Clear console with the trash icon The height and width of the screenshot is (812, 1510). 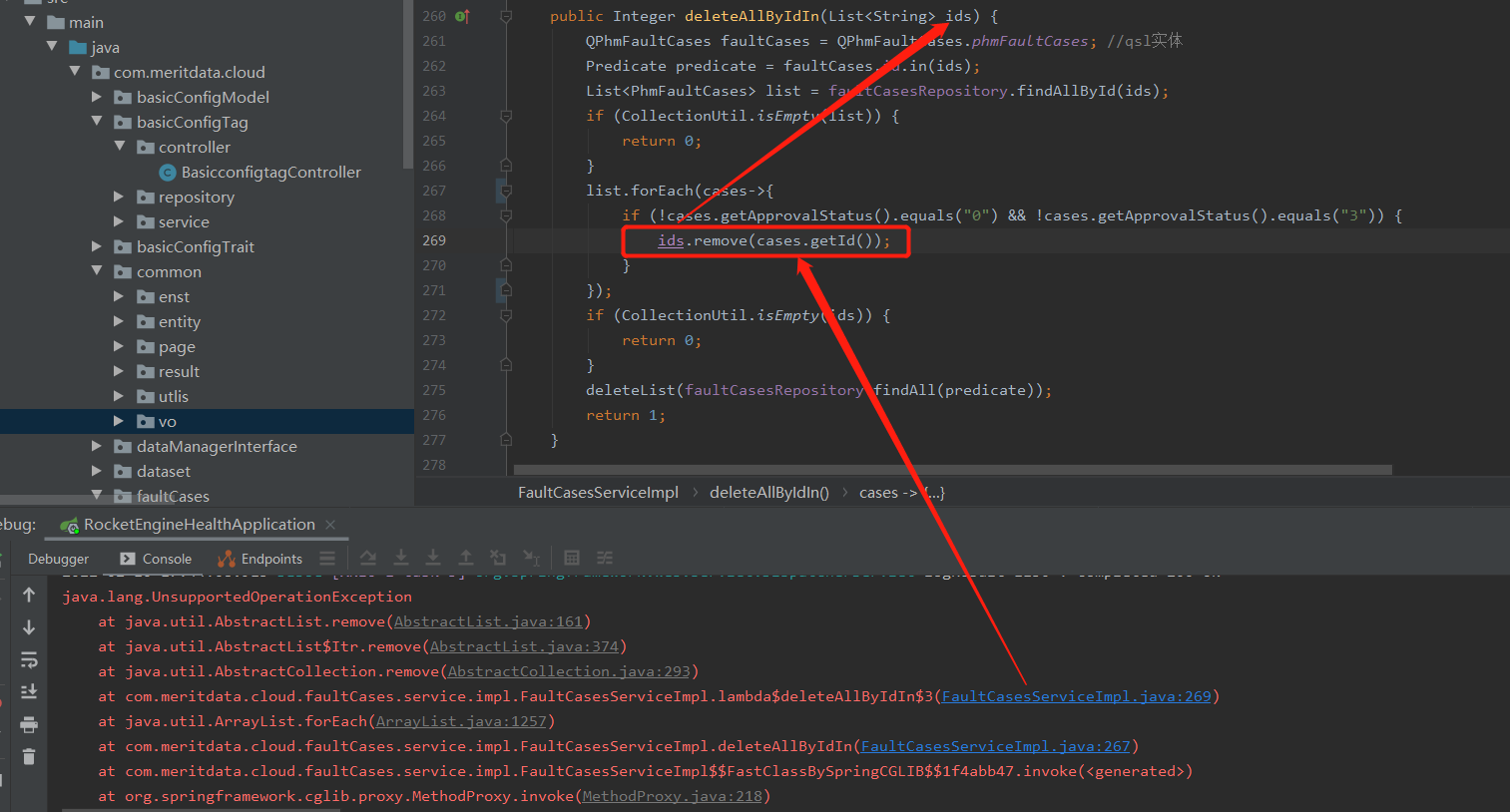tap(29, 757)
